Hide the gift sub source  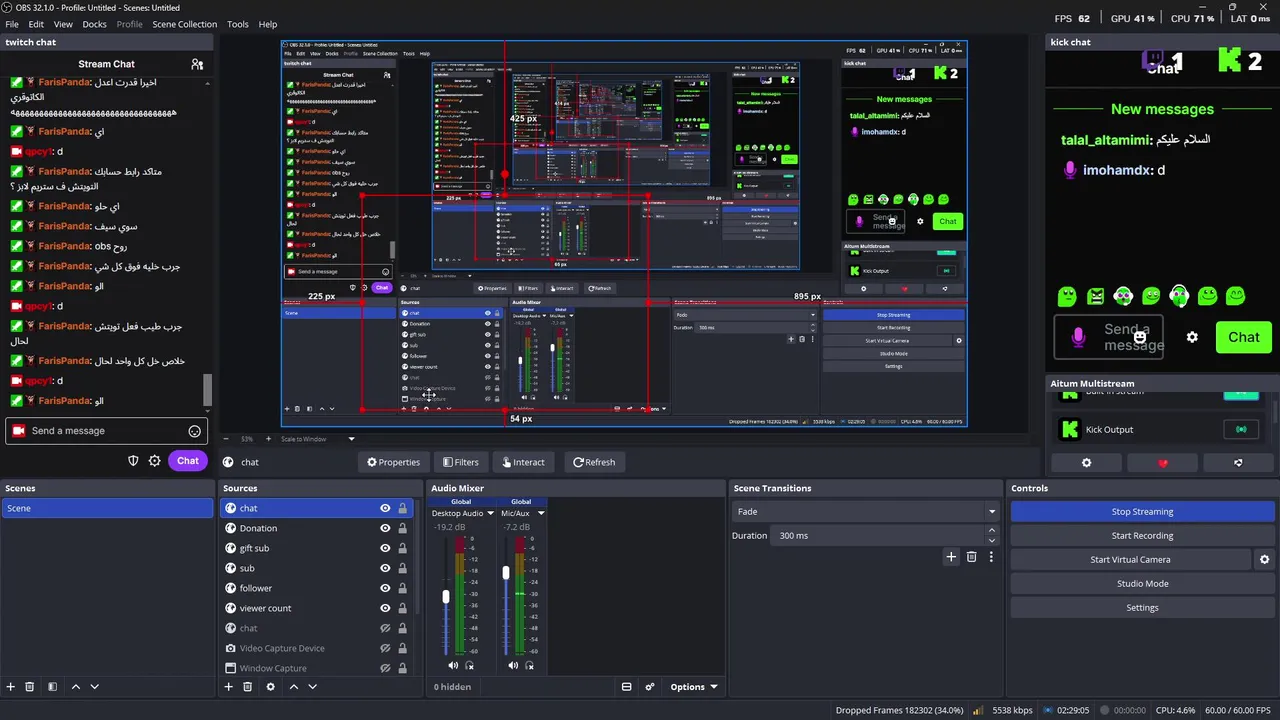point(385,548)
